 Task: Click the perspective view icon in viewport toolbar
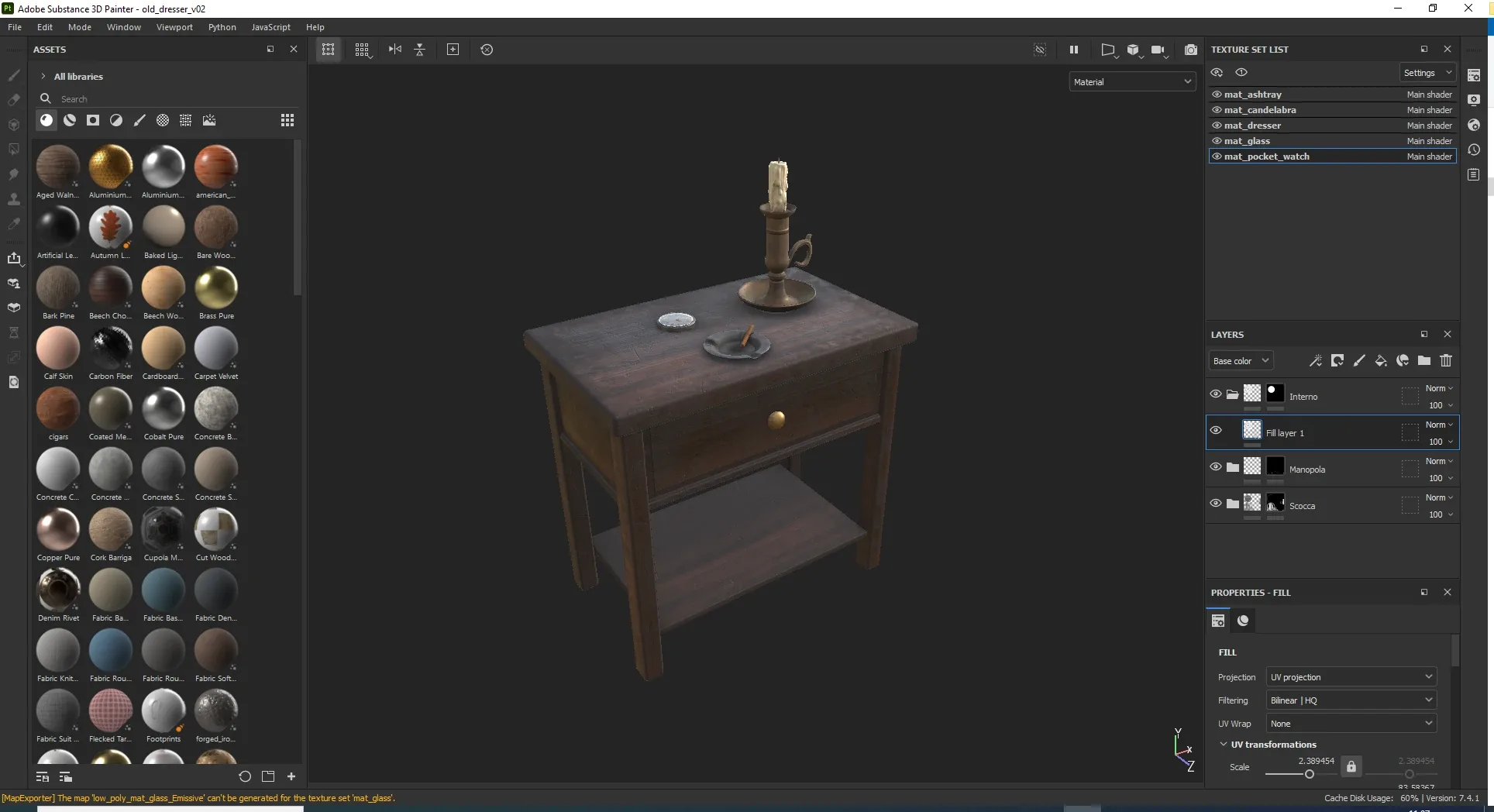[x=1108, y=50]
